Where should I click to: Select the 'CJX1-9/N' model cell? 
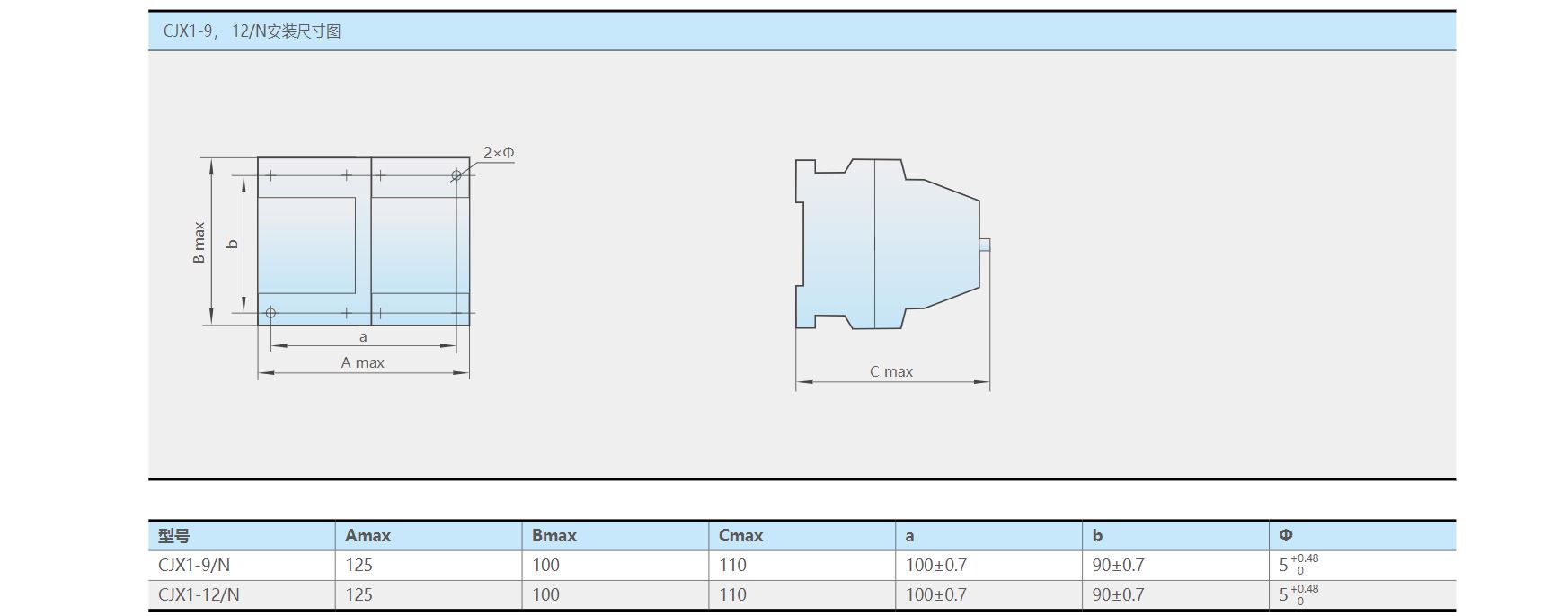pyautogui.click(x=194, y=566)
